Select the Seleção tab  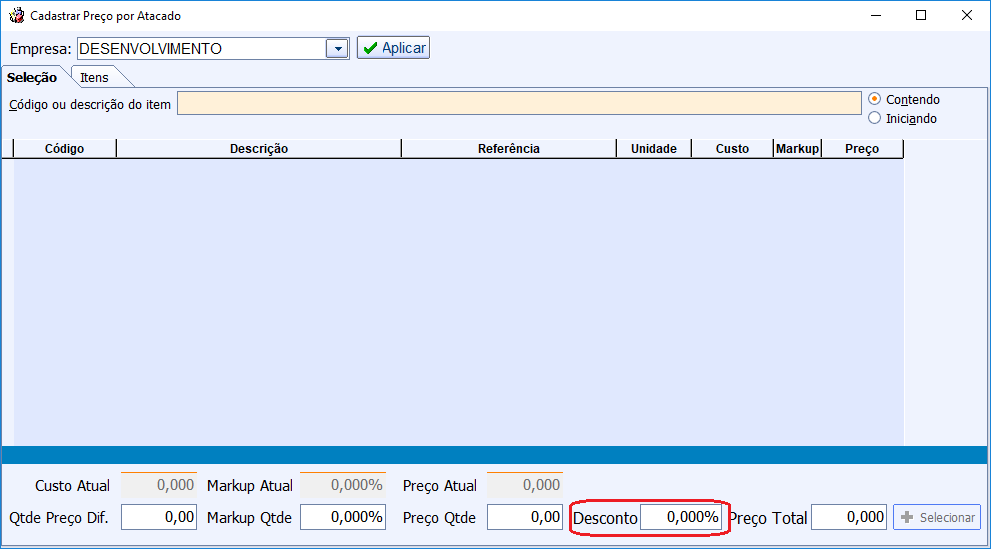coord(32,77)
